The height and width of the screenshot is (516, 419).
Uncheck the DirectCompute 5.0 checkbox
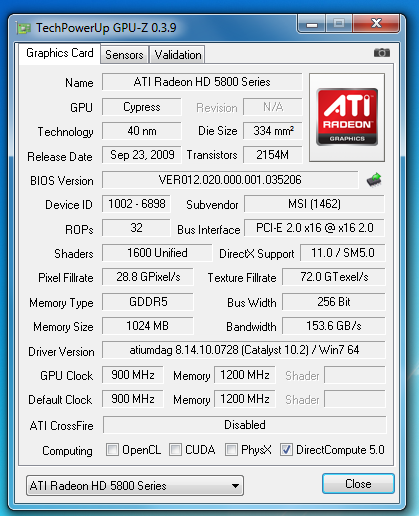click(x=286, y=450)
